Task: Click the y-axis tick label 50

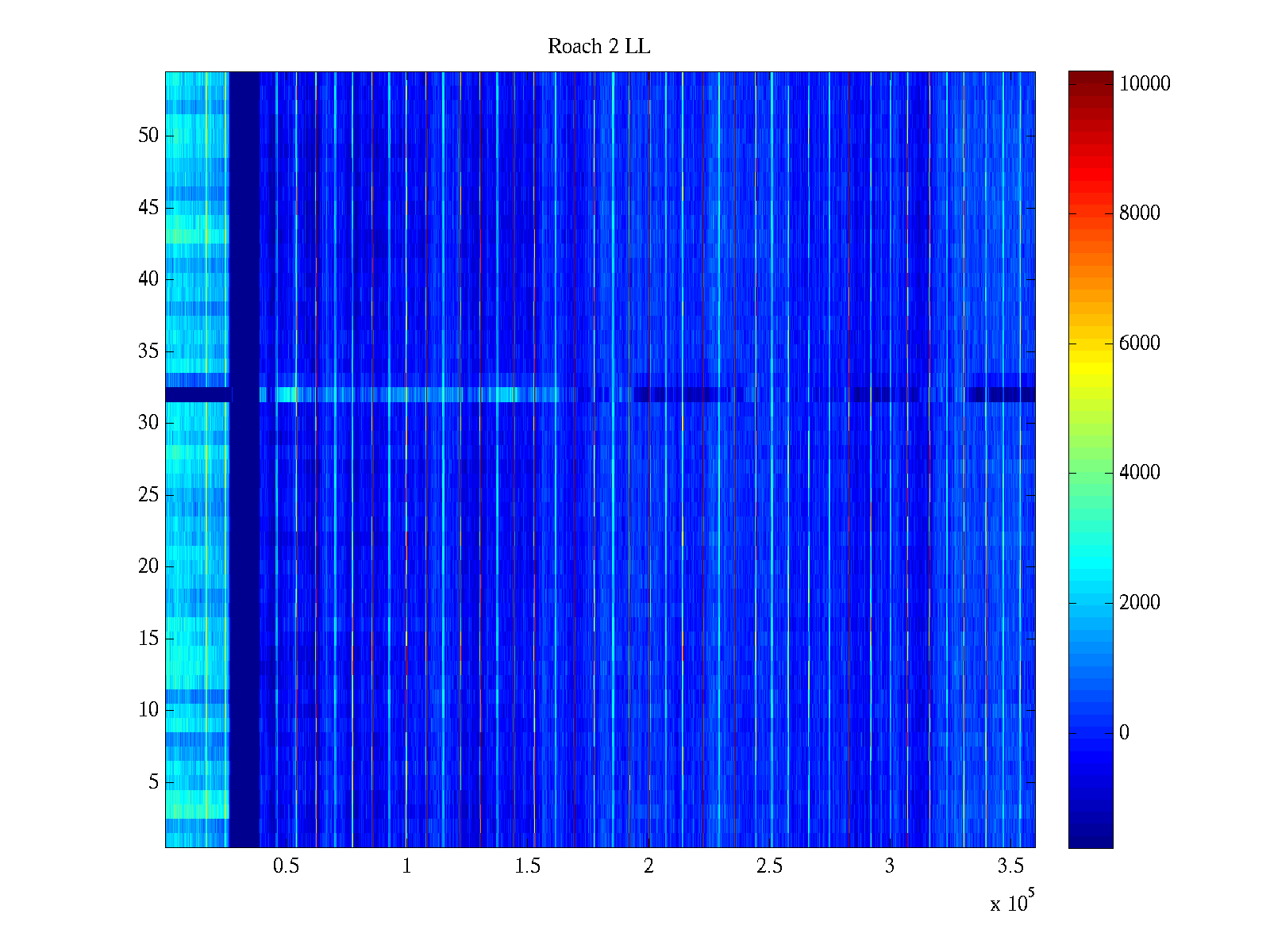Action: 148,136
